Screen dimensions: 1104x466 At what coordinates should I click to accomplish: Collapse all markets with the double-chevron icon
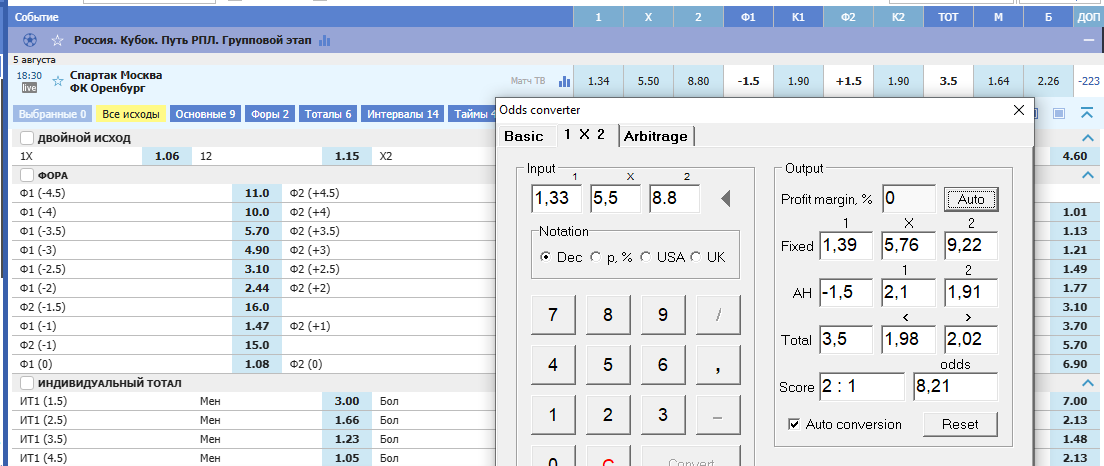1086,113
